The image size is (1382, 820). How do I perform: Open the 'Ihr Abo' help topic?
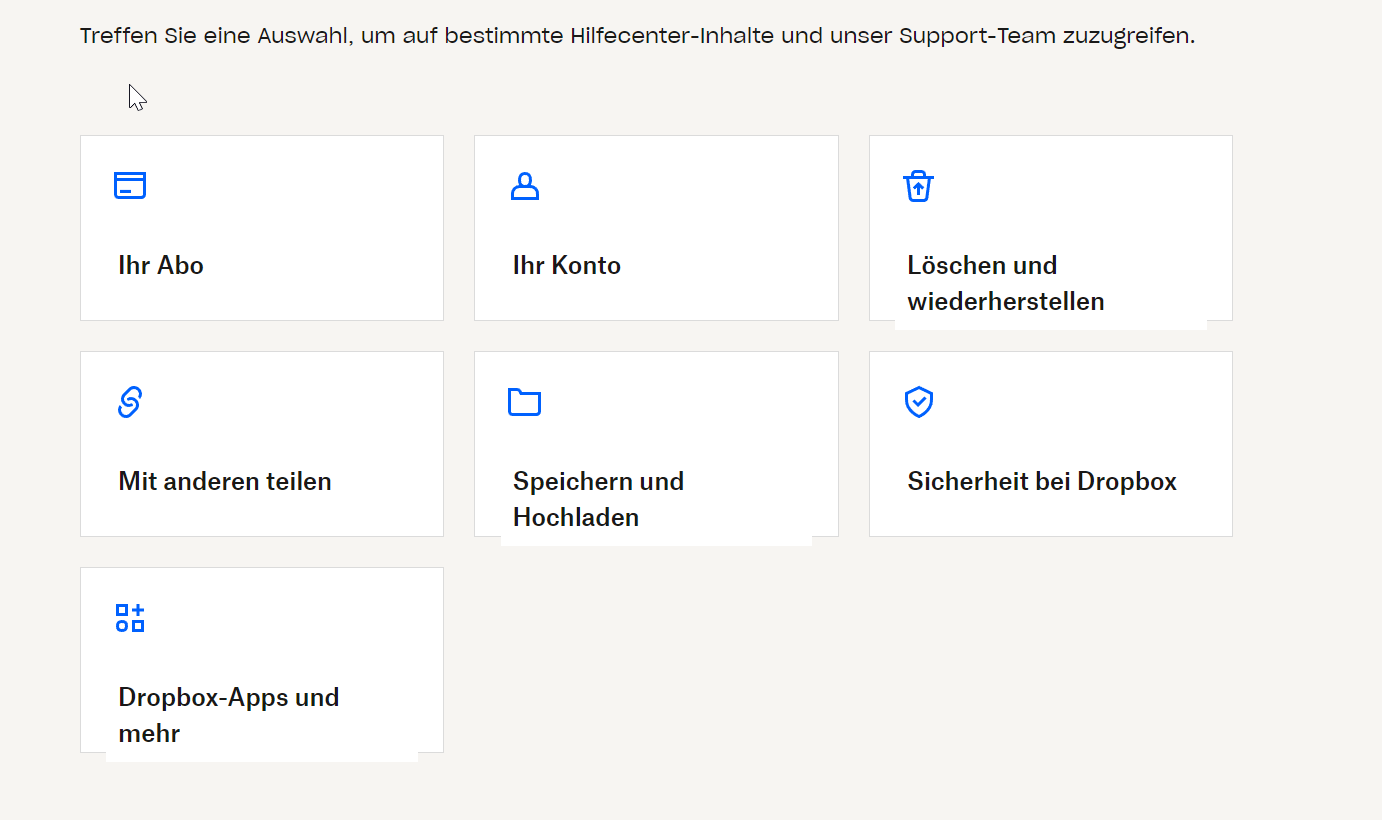click(x=161, y=265)
